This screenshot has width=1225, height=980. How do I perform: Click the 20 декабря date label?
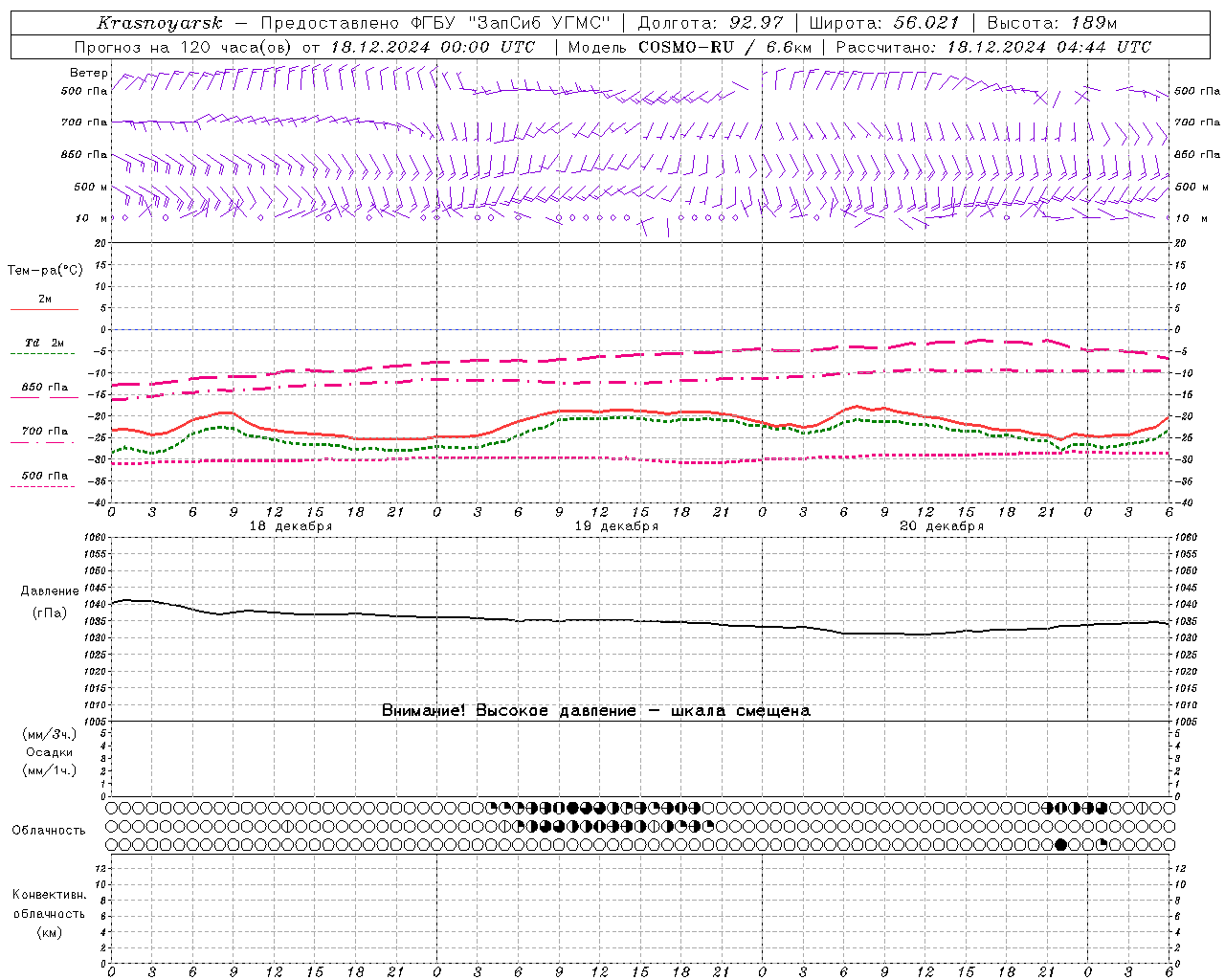pyautogui.click(x=942, y=526)
